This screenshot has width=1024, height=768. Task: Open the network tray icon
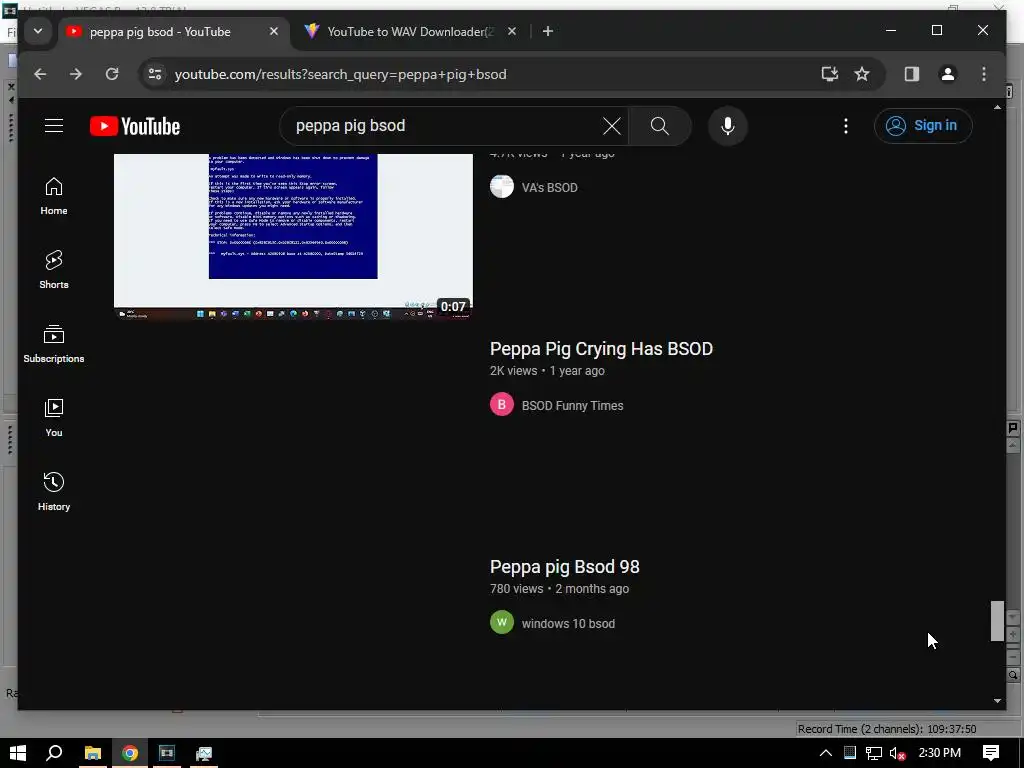(x=873, y=753)
